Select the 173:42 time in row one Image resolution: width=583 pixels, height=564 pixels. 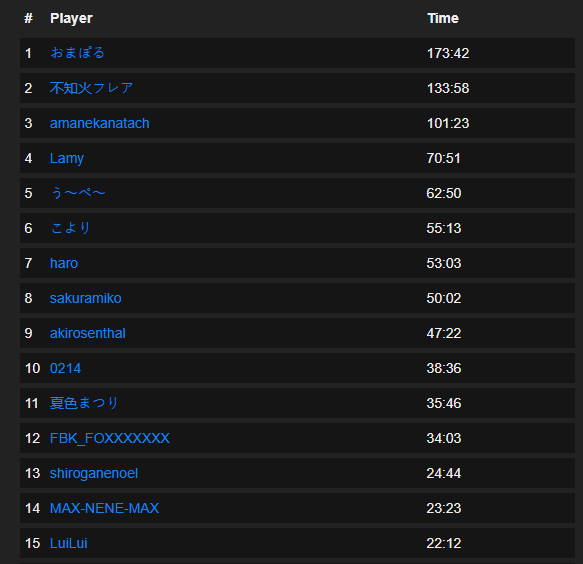448,53
